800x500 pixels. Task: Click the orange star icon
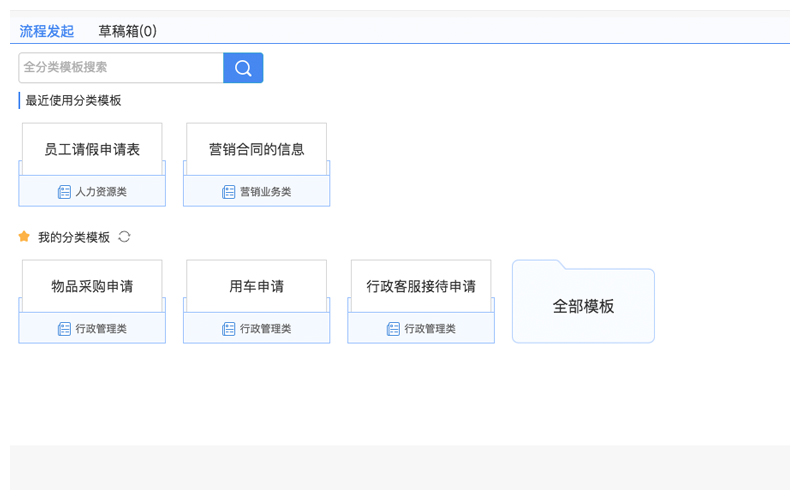[24, 237]
